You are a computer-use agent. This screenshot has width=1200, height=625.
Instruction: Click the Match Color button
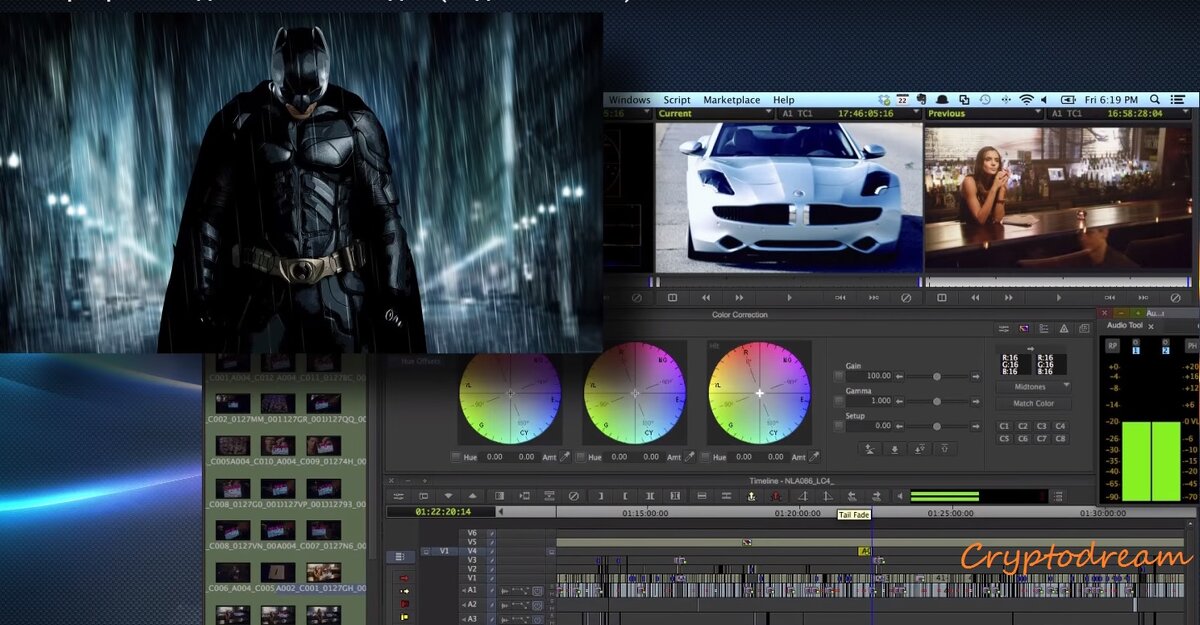tap(1033, 403)
